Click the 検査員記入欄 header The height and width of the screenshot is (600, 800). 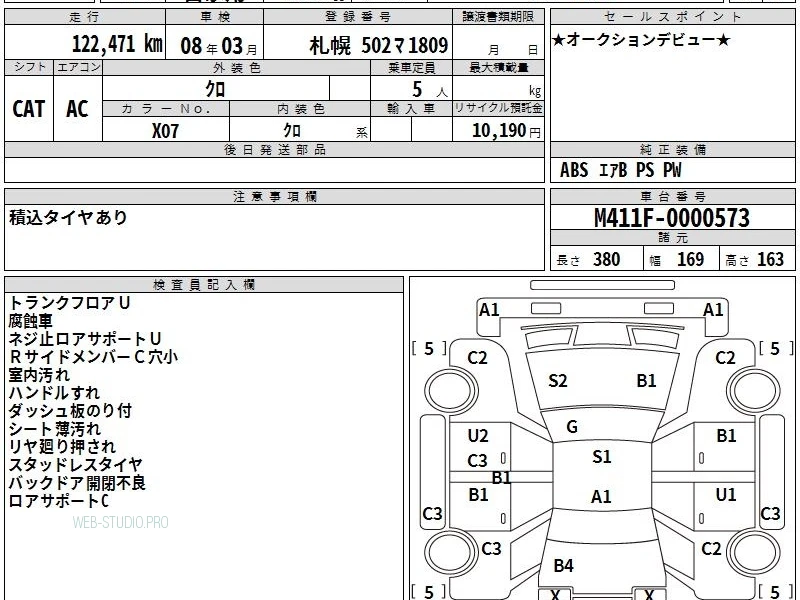coord(204,285)
